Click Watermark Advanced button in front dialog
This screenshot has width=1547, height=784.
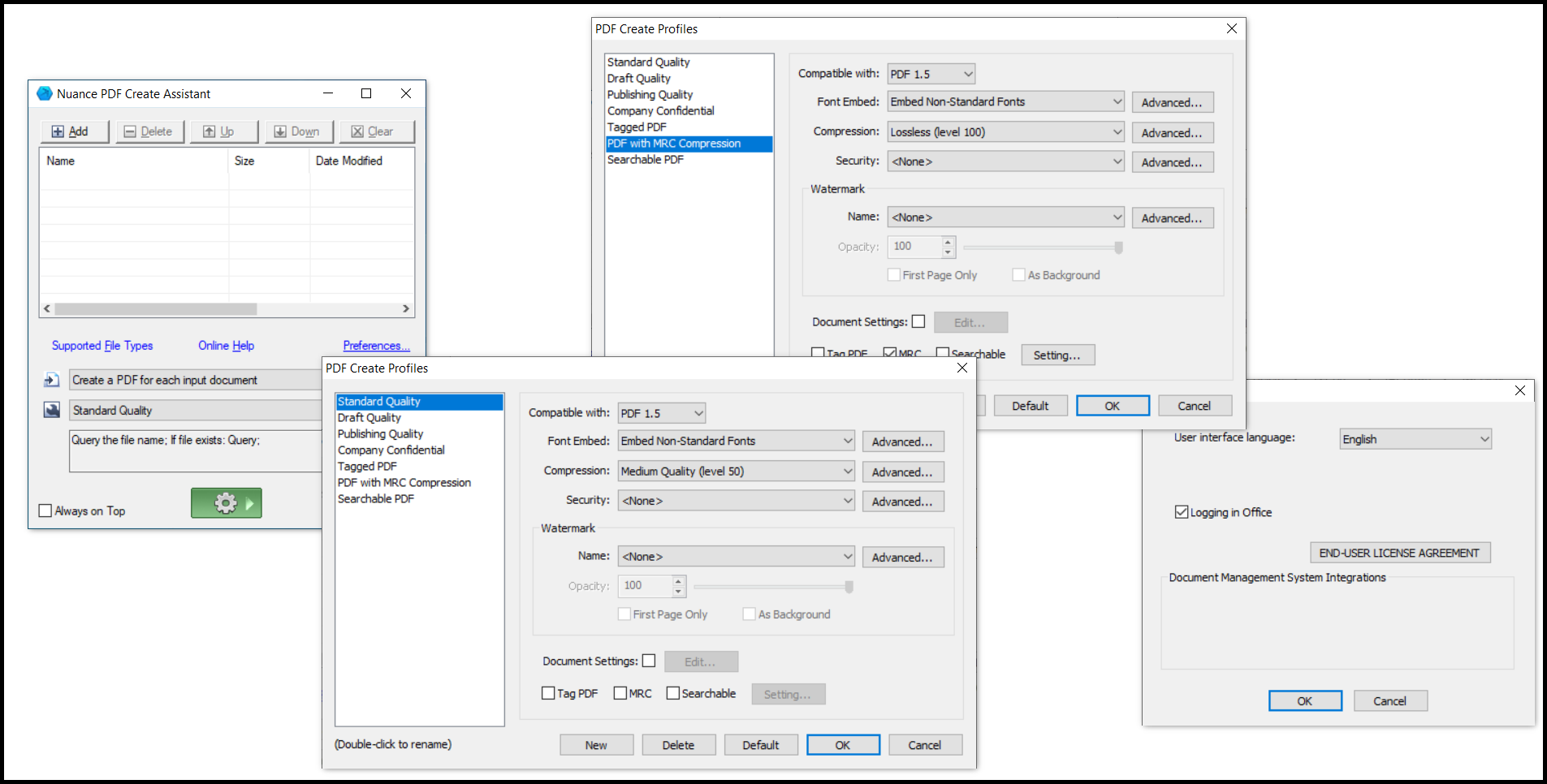pyautogui.click(x=902, y=558)
